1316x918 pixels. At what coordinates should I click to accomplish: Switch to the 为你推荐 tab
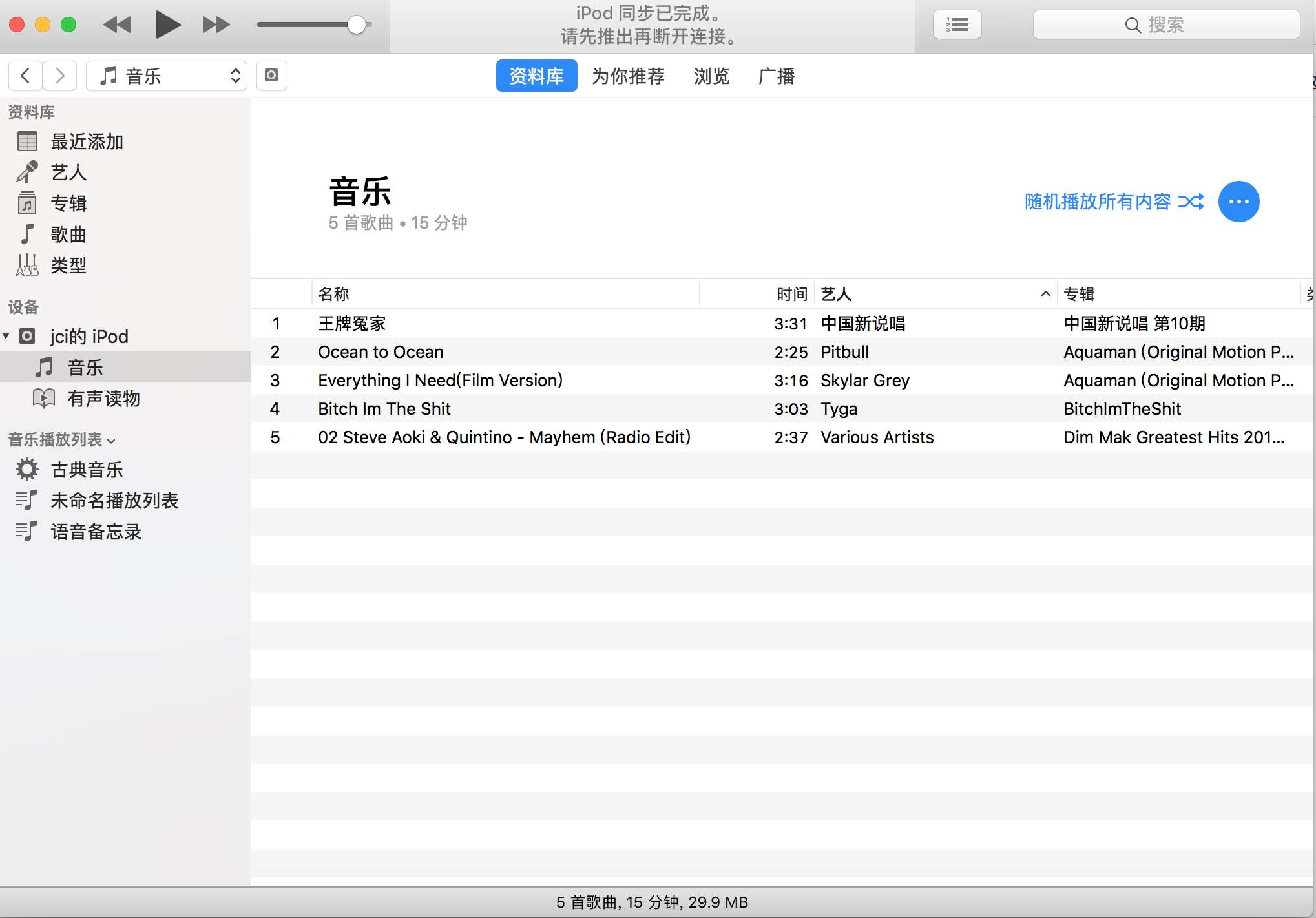point(628,76)
